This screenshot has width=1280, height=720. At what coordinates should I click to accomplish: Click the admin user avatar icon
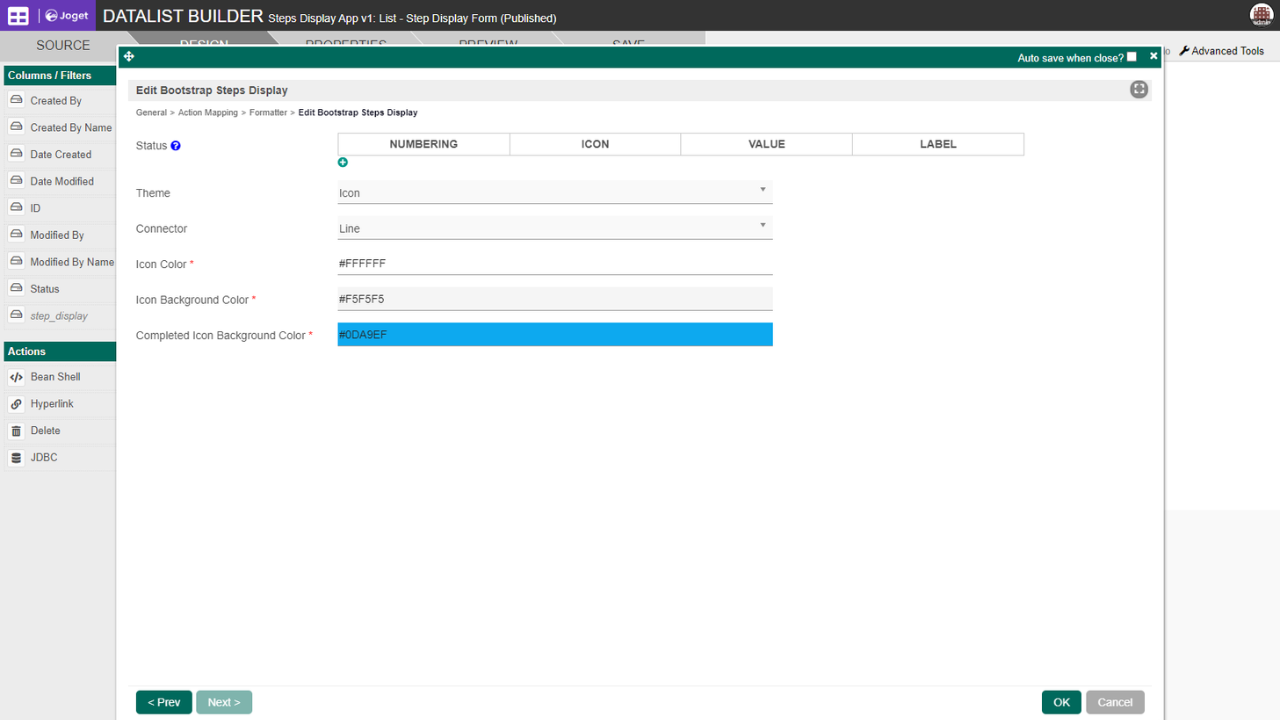tap(1261, 15)
